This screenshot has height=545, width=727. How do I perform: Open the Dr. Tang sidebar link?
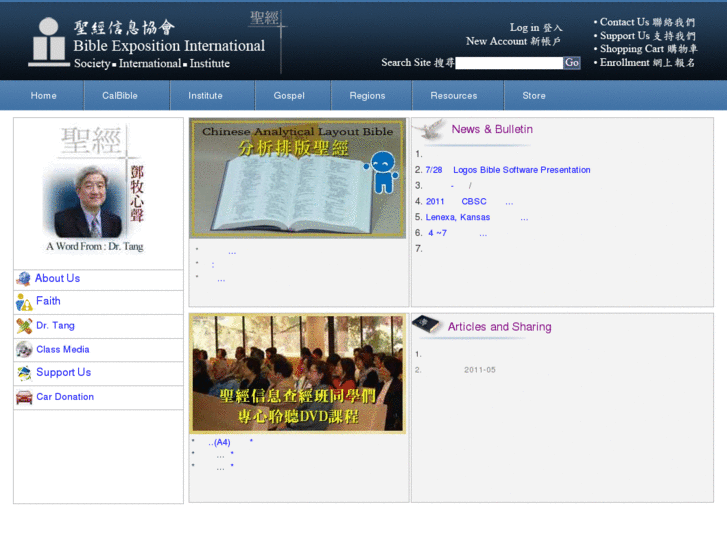coord(55,326)
